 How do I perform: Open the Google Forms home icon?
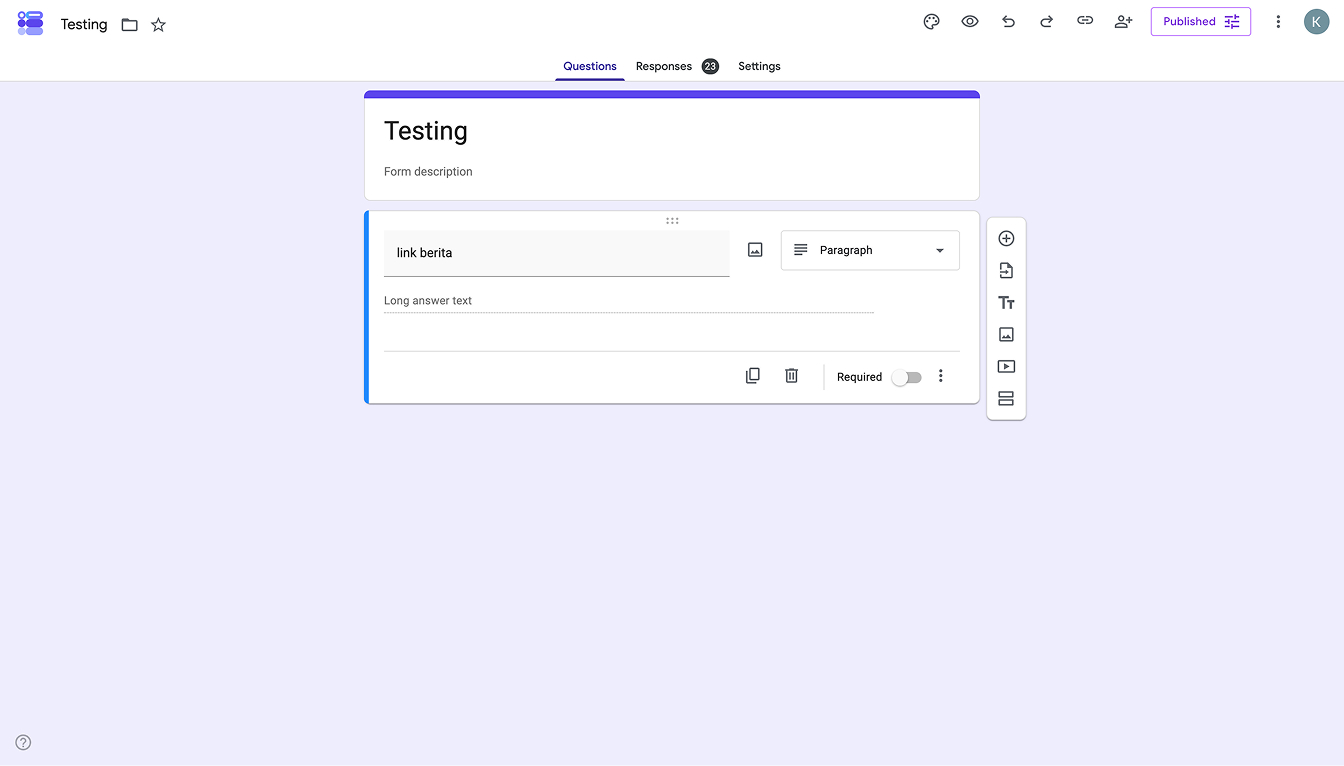click(30, 23)
